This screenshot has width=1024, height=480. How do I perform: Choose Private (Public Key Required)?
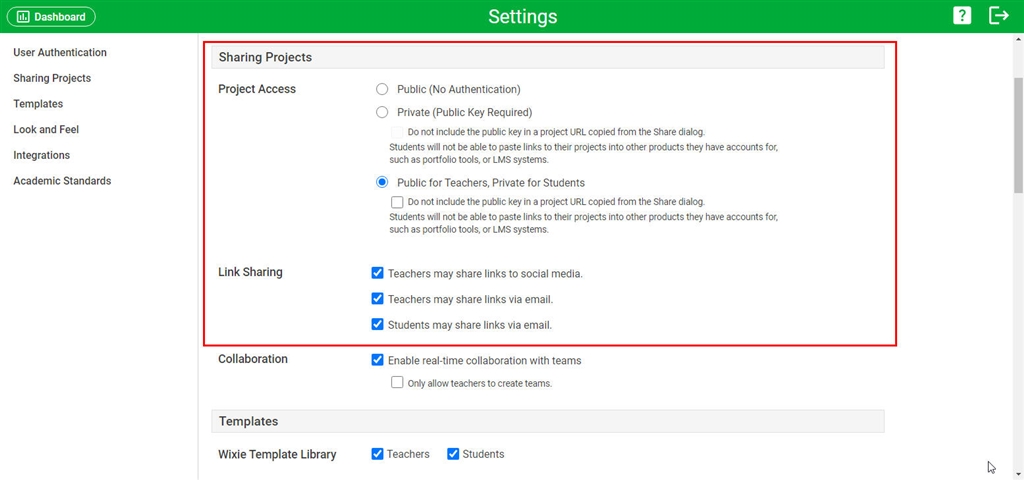pyautogui.click(x=382, y=112)
